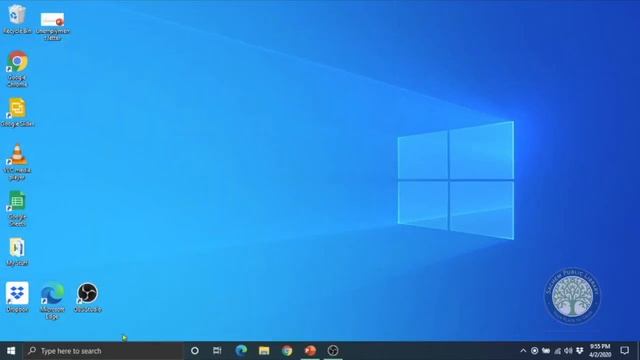This screenshot has height=360, width=640.
Task: Open the Dropbox system tray icon
Action: 580,351
